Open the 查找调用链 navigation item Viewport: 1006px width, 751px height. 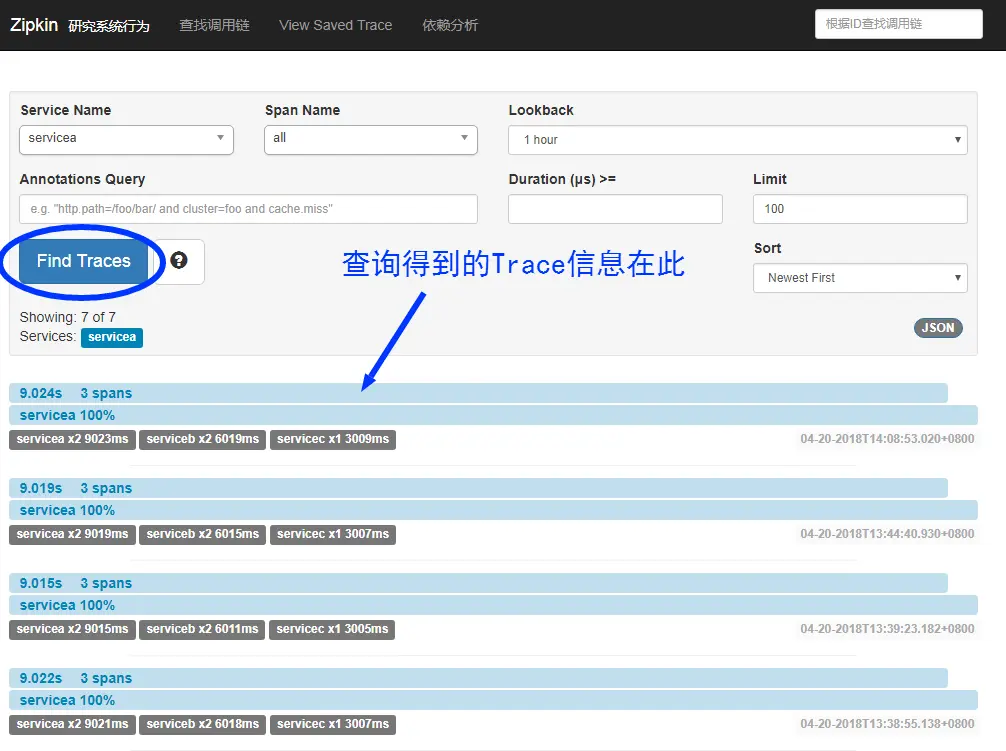(214, 25)
